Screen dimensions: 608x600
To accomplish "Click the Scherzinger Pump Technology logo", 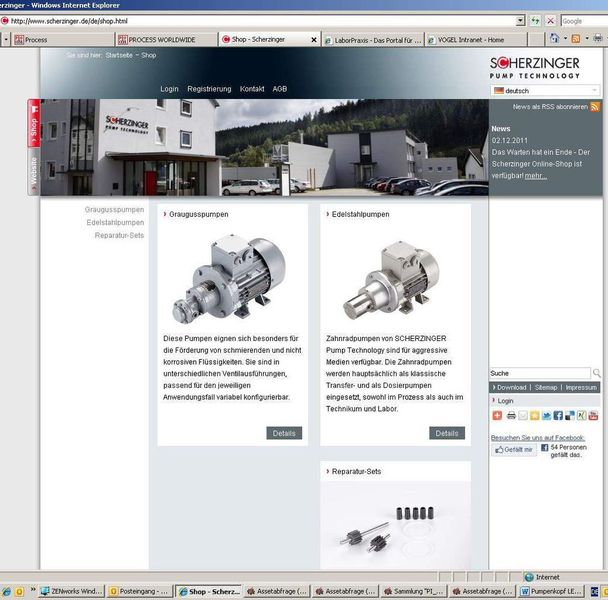I will pos(535,68).
